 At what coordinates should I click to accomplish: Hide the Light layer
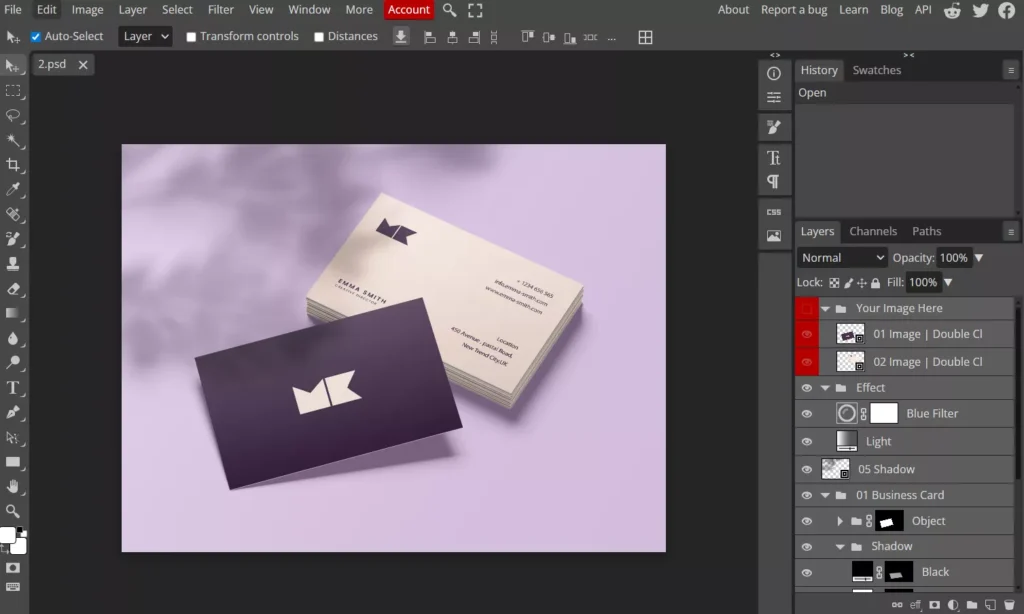(x=807, y=442)
